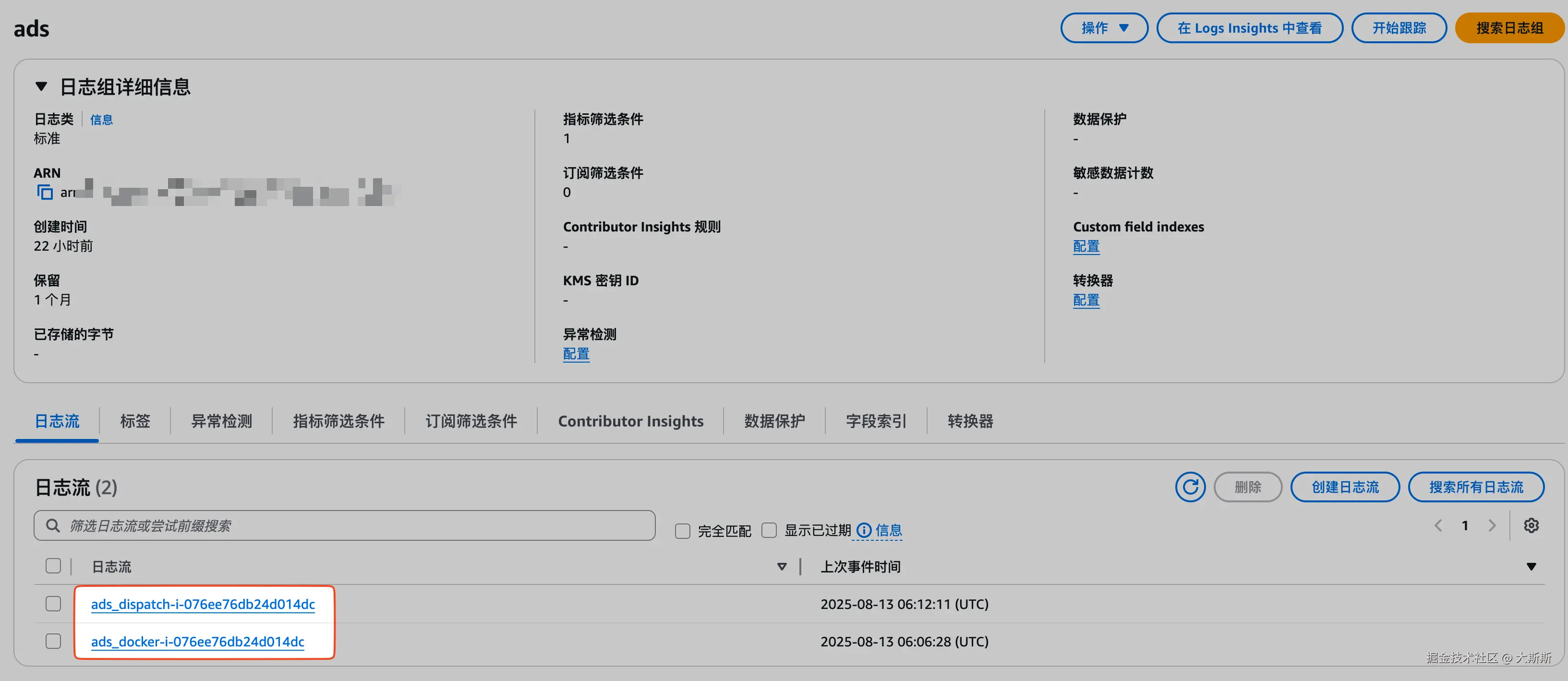1568x681 pixels.
Task: Click the 创建日志流 button
Action: [1345, 487]
